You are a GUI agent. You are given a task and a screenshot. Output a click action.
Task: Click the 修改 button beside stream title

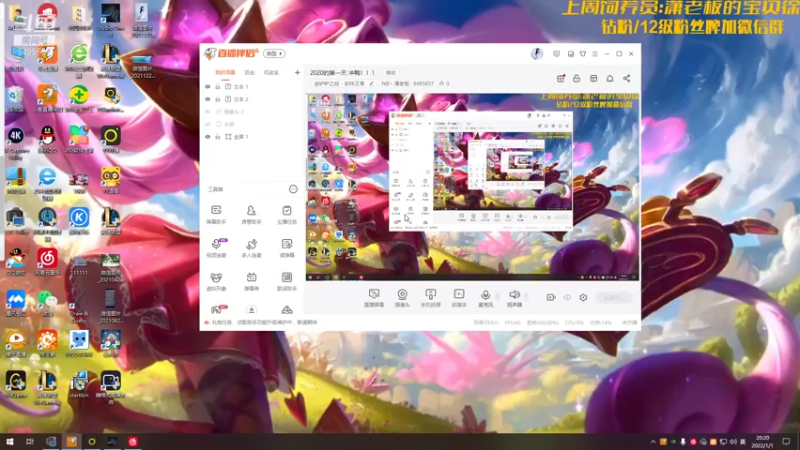[x=391, y=73]
